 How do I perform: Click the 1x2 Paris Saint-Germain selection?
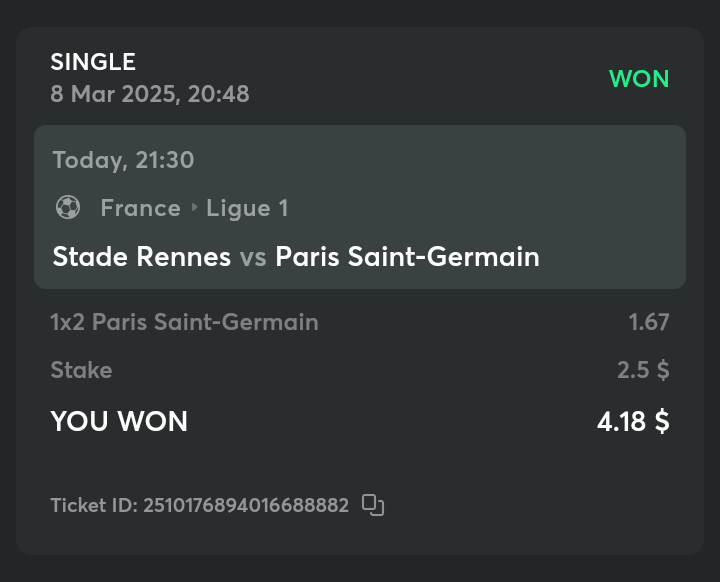(184, 322)
